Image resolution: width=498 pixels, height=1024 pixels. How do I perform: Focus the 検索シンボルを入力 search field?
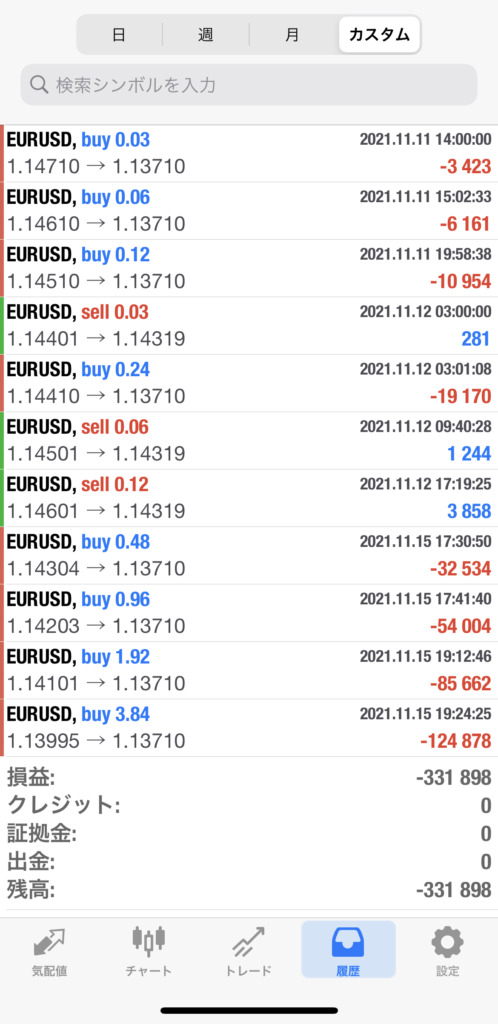point(249,85)
